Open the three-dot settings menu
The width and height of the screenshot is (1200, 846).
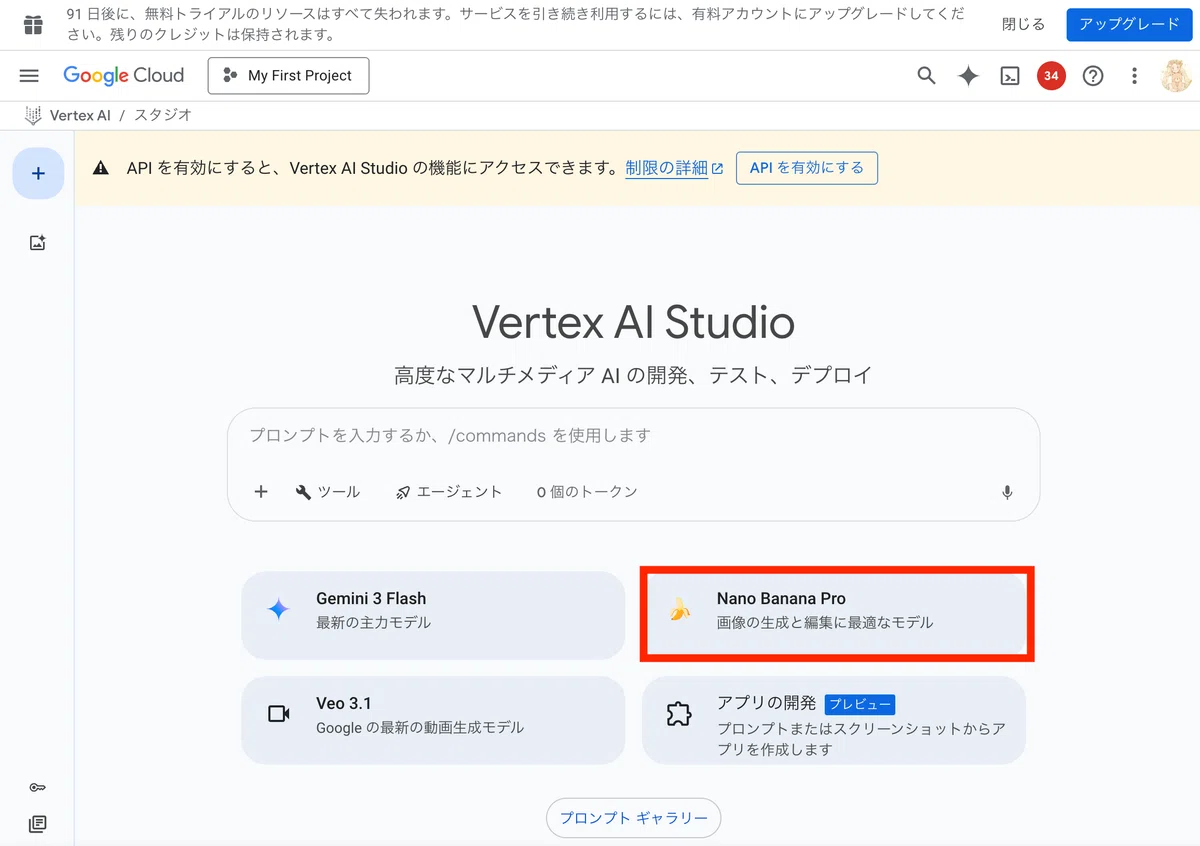pos(1134,76)
